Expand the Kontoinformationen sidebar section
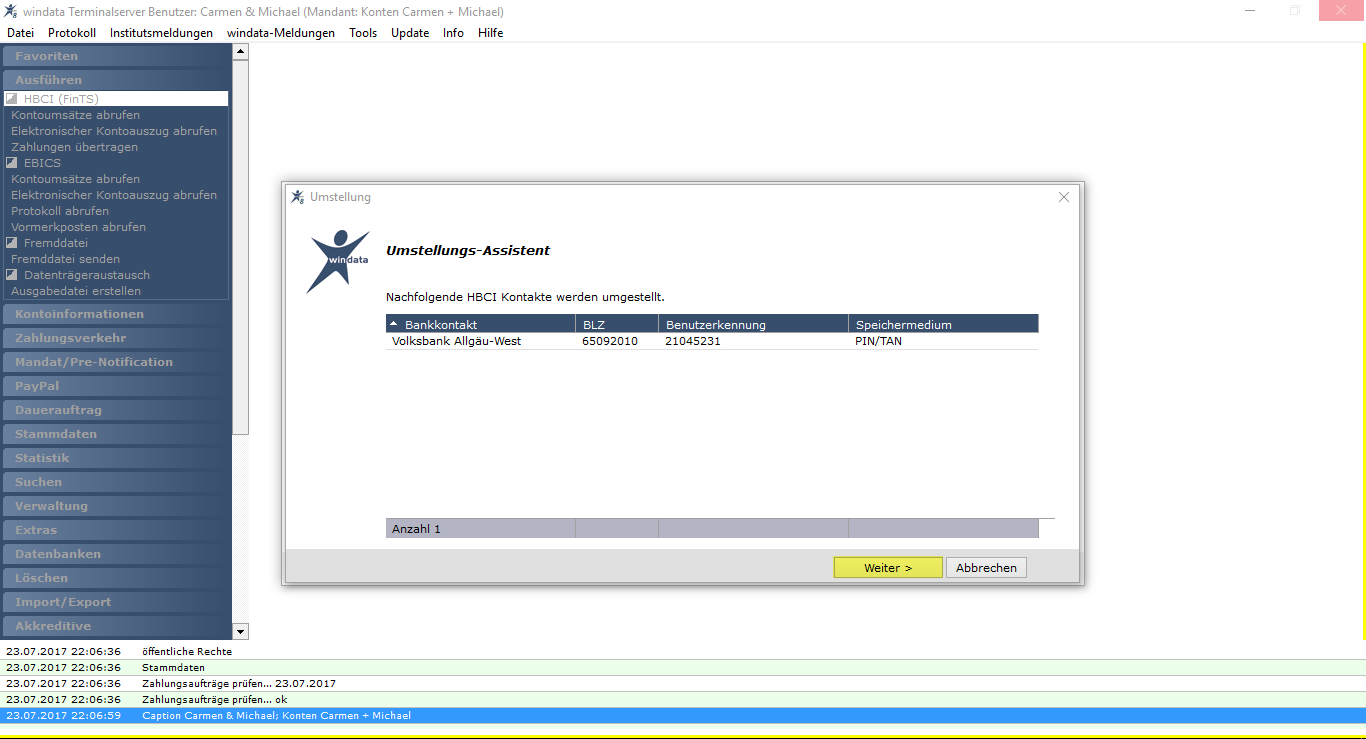 coord(116,314)
